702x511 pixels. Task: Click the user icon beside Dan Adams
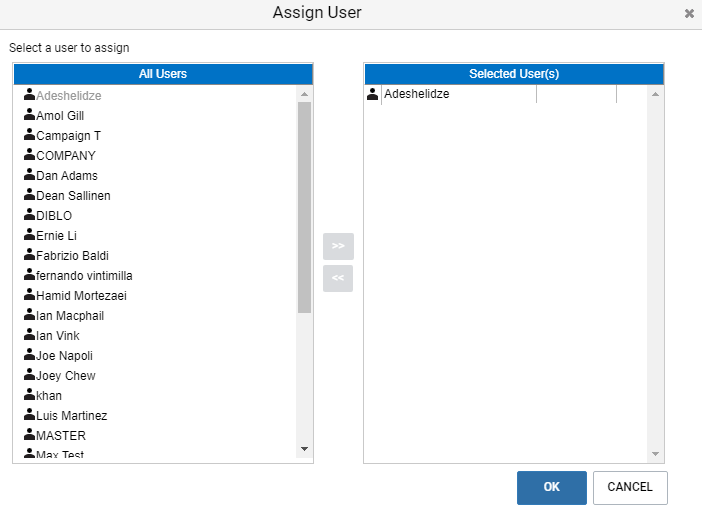(x=30, y=174)
